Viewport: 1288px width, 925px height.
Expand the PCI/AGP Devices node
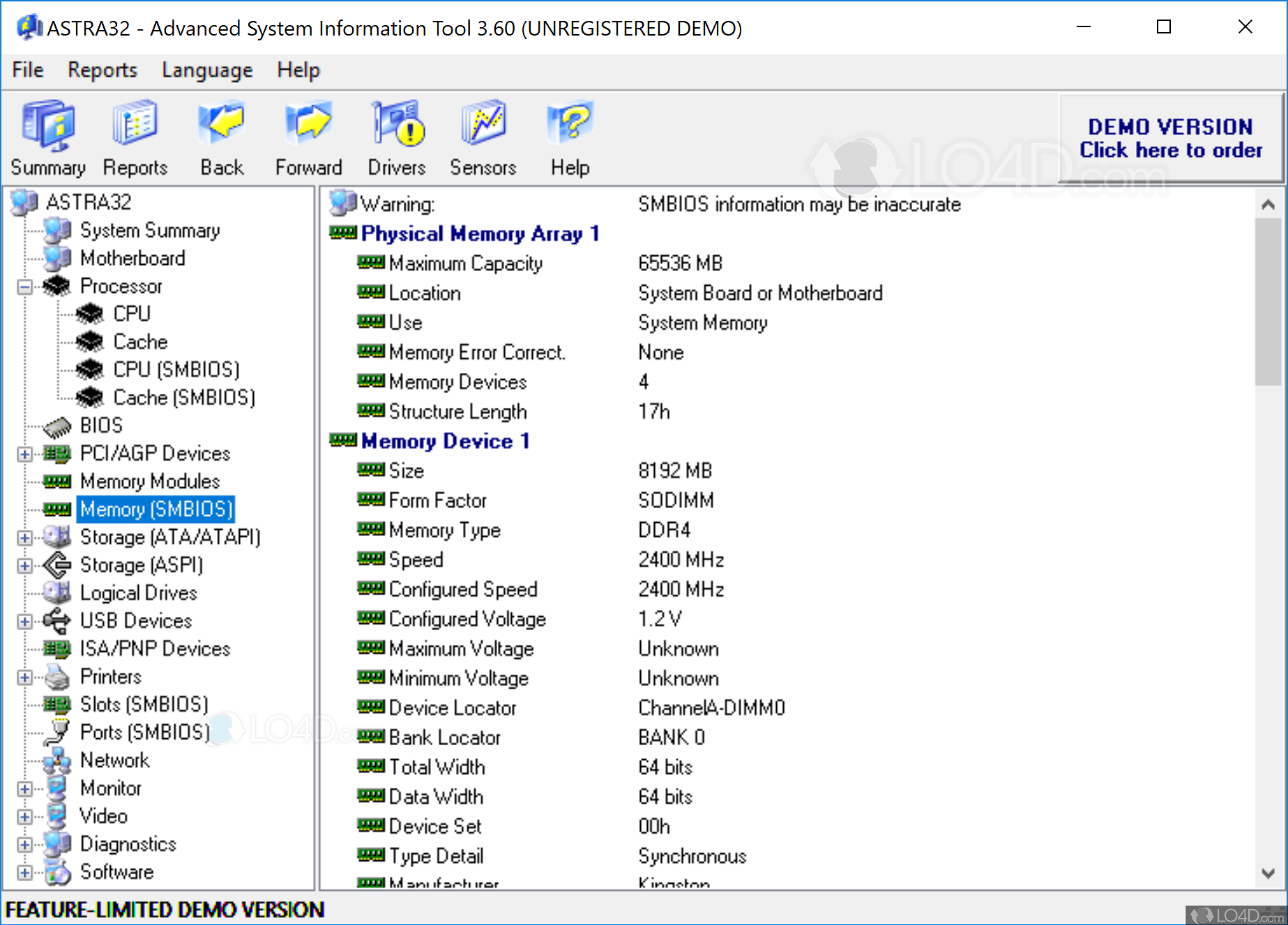[x=25, y=454]
